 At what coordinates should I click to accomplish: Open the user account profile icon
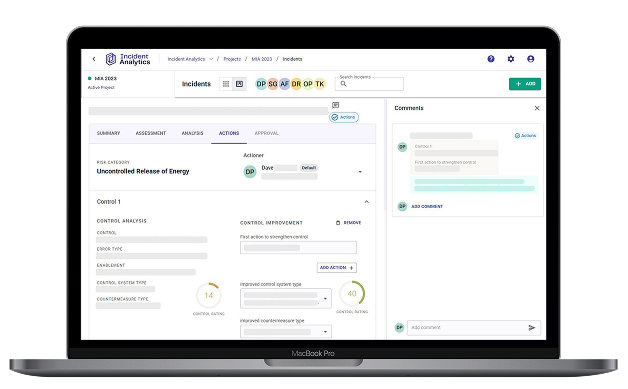[x=531, y=59]
